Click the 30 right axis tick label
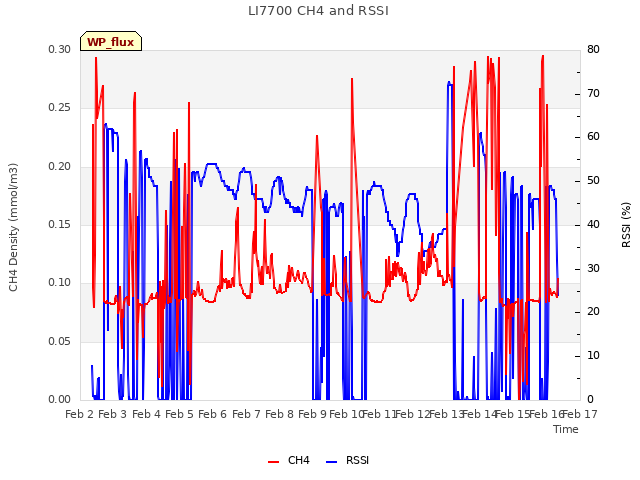The height and width of the screenshot is (480, 640). click(x=593, y=269)
